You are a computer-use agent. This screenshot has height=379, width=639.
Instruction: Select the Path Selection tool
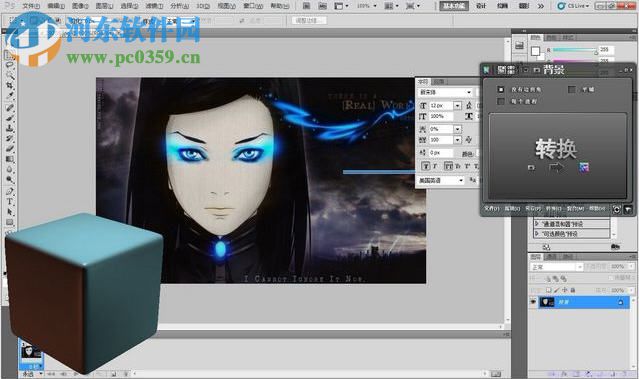tap(9, 212)
